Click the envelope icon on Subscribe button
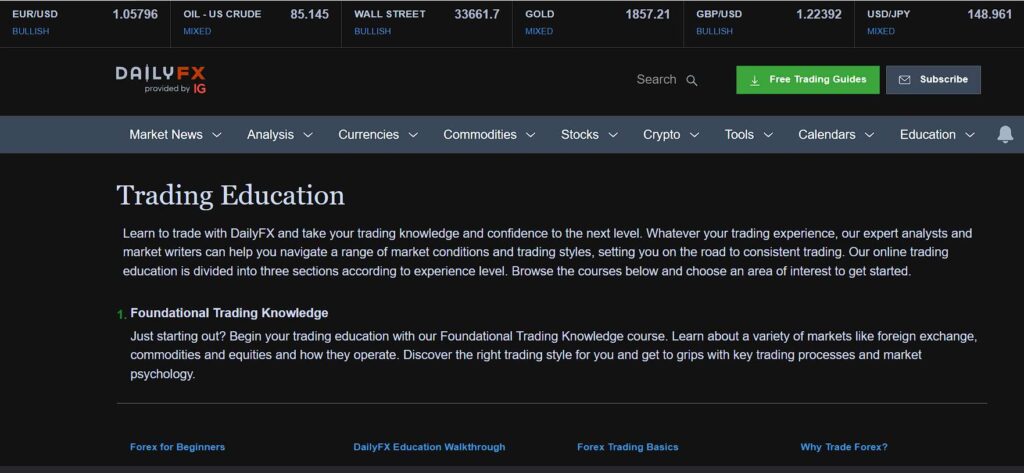Screen dimensions: 1024x473 [x=904, y=80]
